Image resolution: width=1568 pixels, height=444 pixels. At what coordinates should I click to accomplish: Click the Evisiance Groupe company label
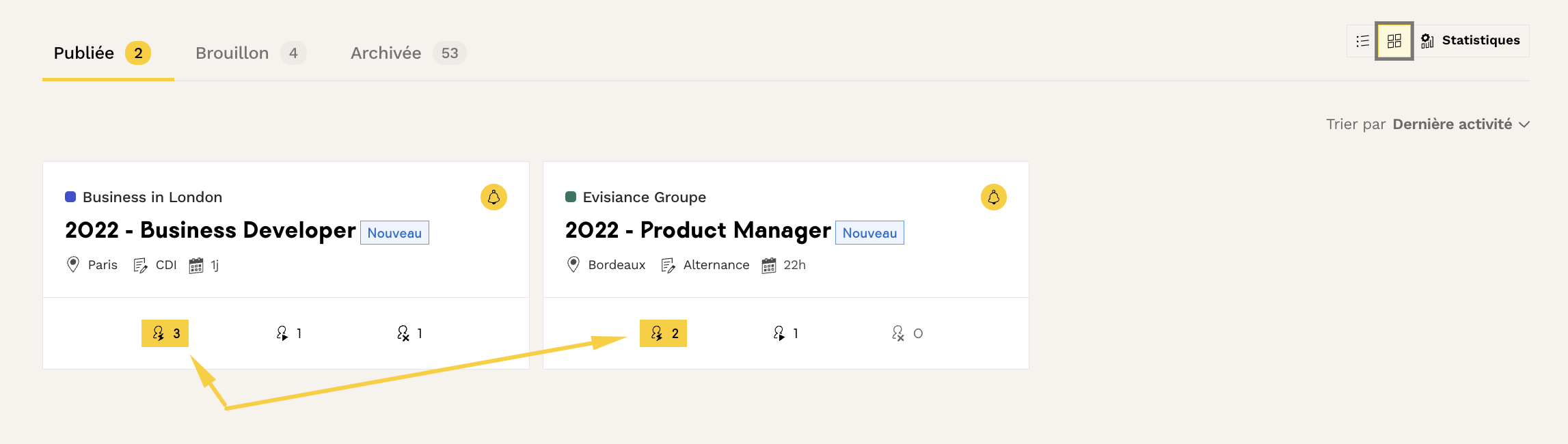[x=644, y=197]
